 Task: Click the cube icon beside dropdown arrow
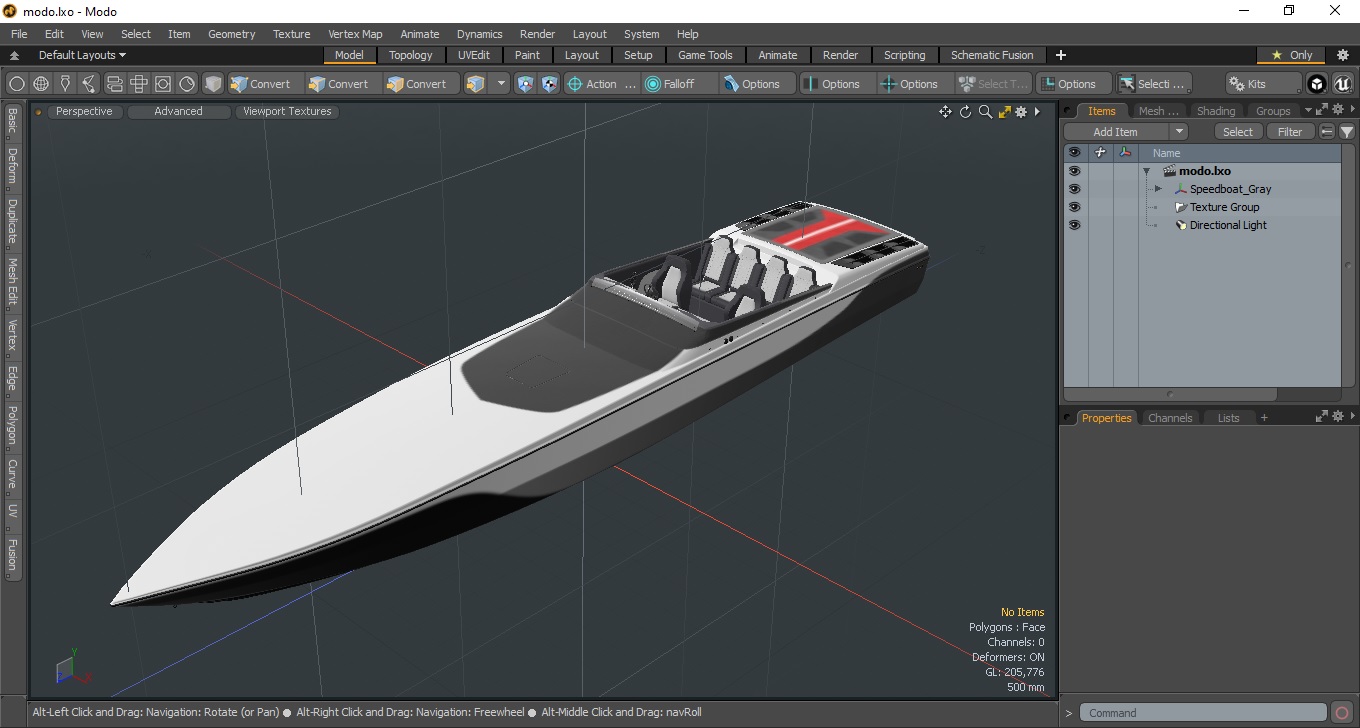pos(476,84)
